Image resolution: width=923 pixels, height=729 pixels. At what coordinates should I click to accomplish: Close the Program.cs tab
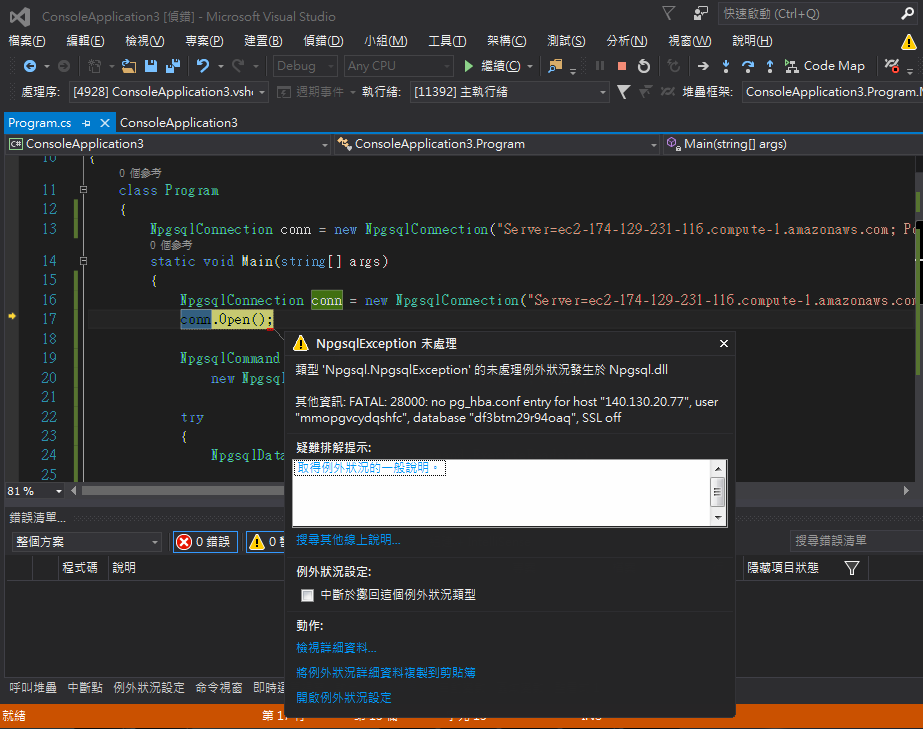point(105,123)
